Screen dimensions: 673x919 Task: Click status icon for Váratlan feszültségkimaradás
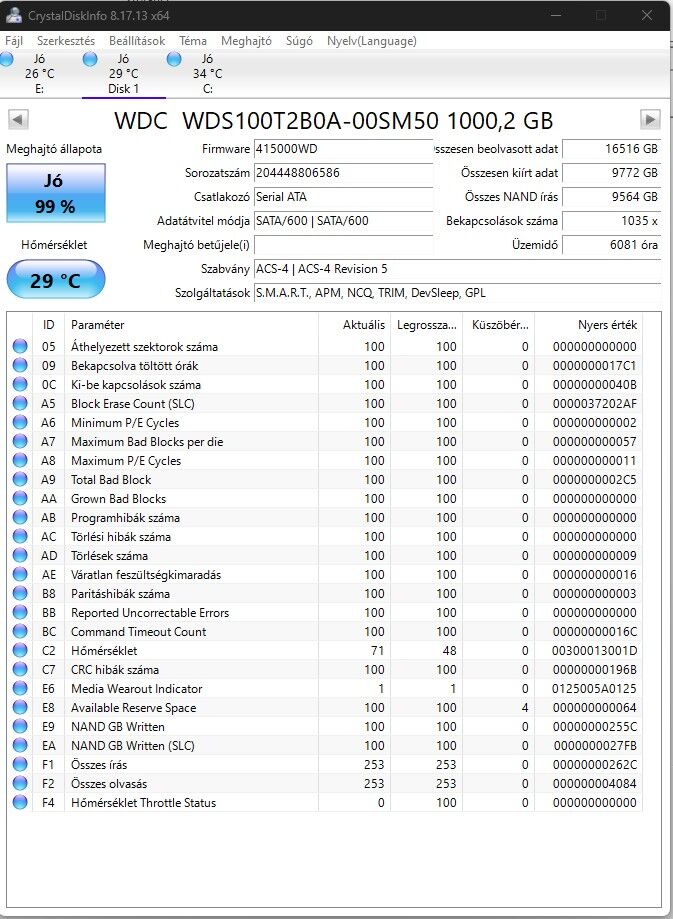(x=20, y=574)
